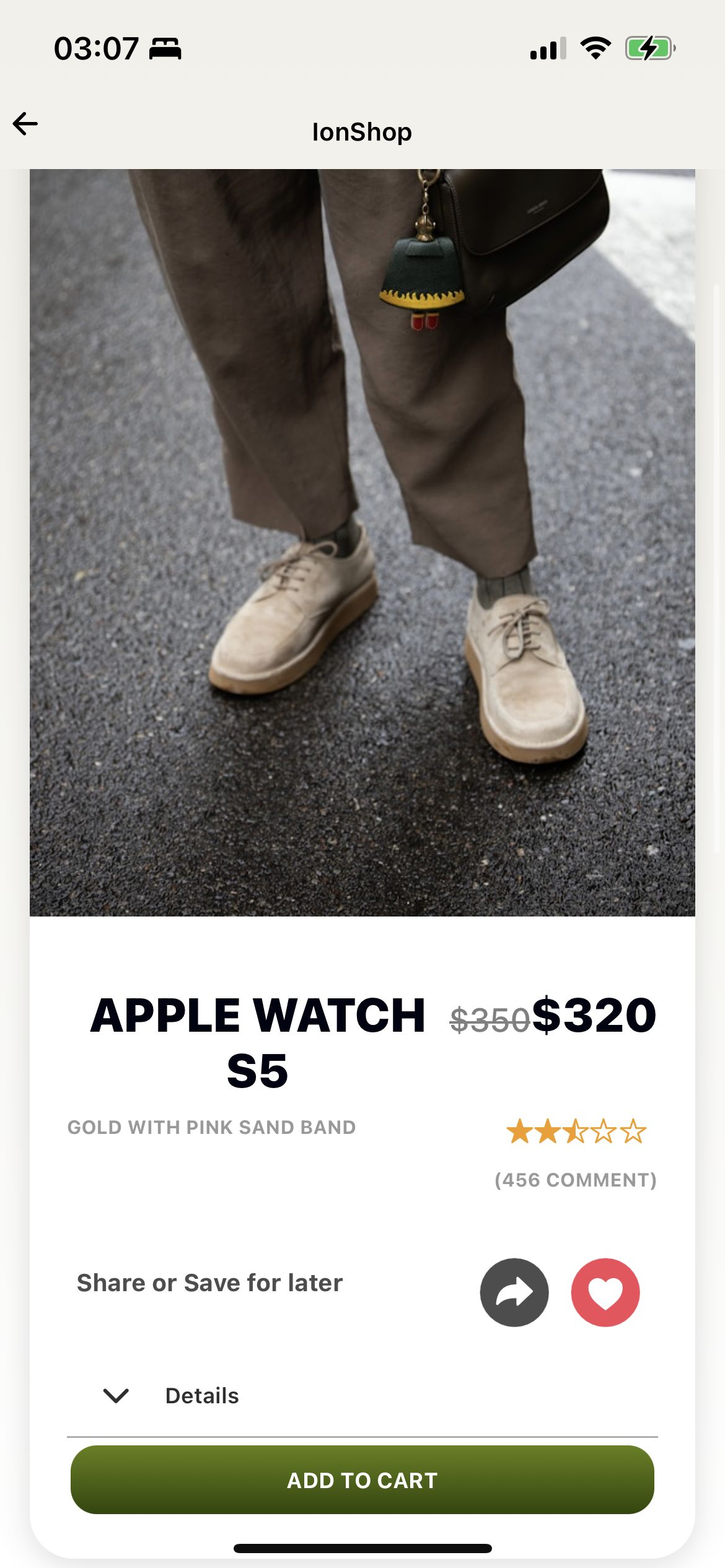Screen dimensions: 725x1568
Task: Tap the IonShop header title
Action: click(362, 132)
